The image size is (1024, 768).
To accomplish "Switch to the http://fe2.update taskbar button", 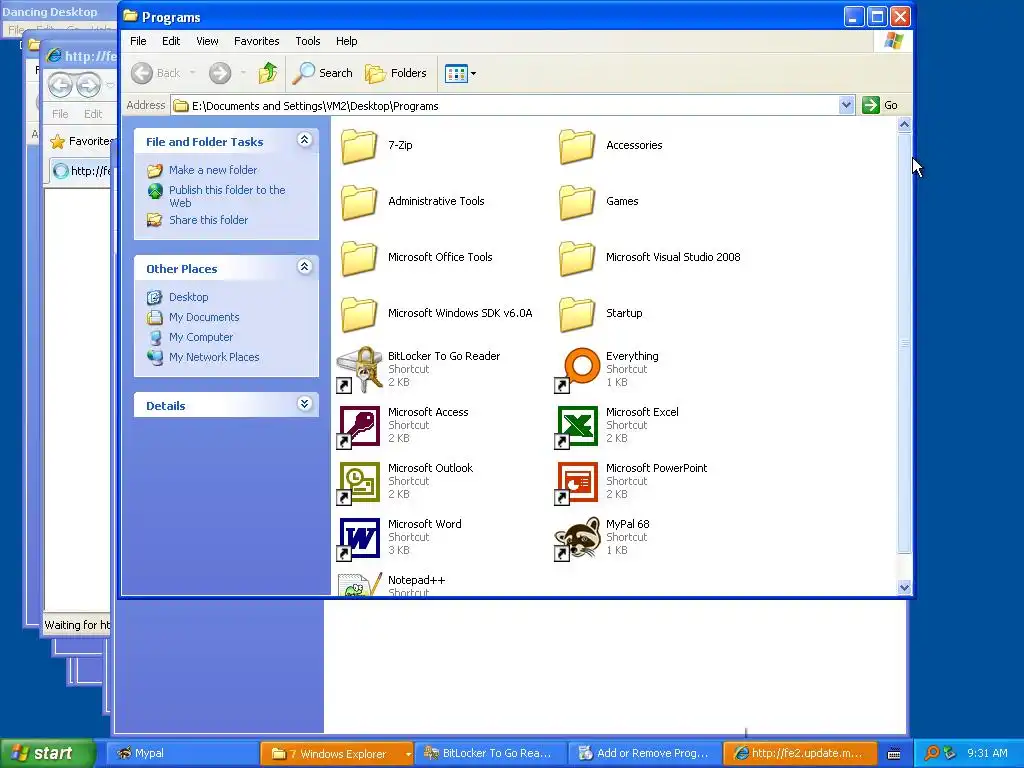I will [x=799, y=754].
